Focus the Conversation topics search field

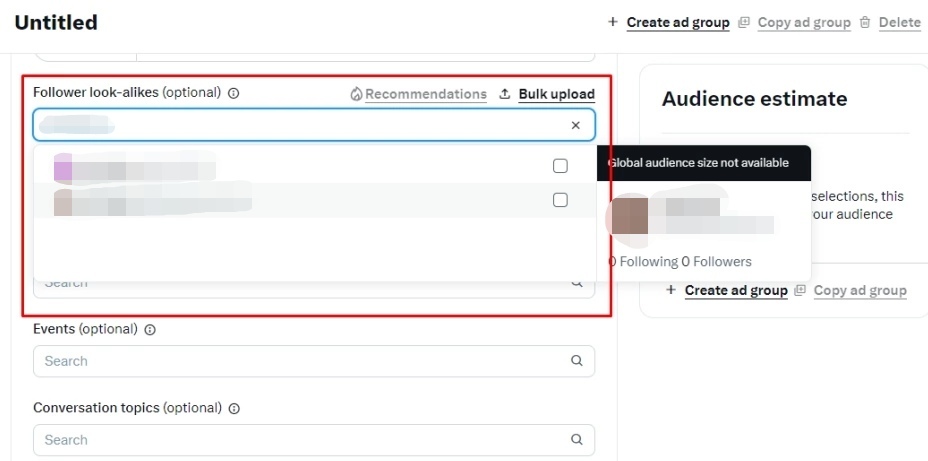314,440
